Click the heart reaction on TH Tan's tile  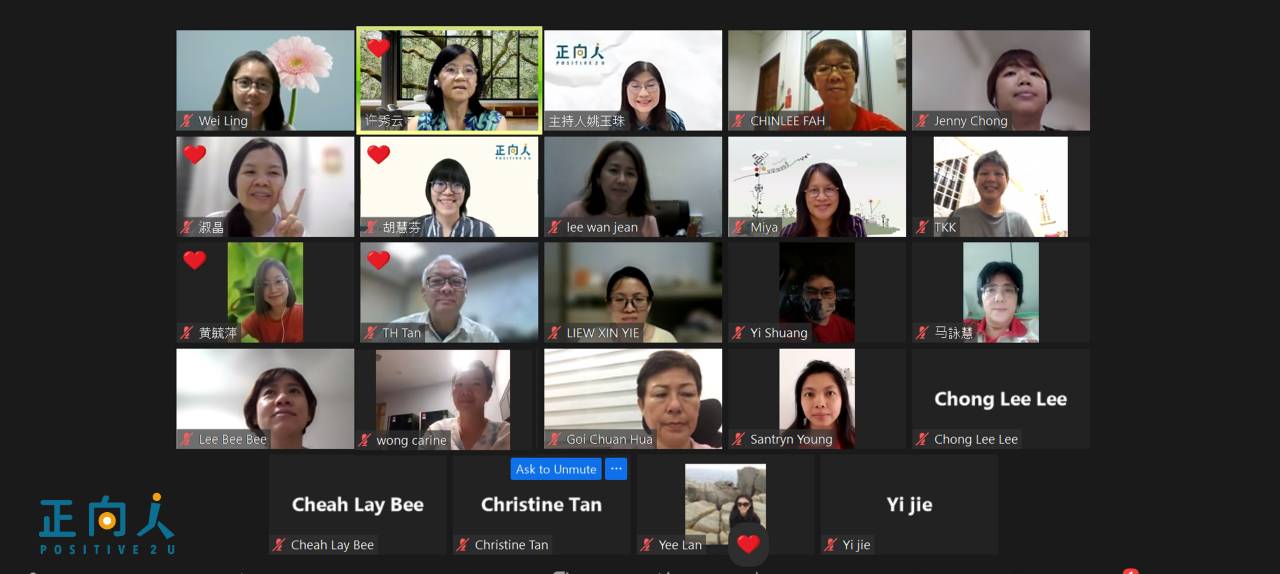click(378, 260)
